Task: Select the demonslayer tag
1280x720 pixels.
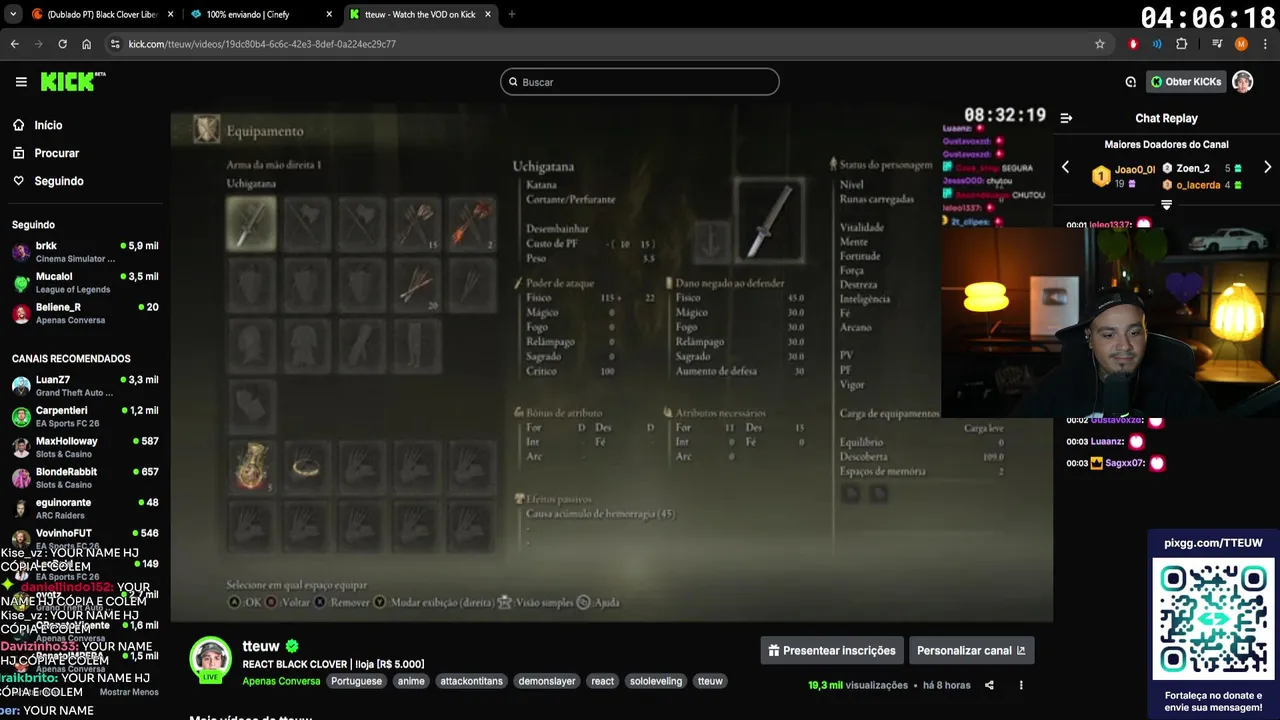Action: [x=547, y=681]
